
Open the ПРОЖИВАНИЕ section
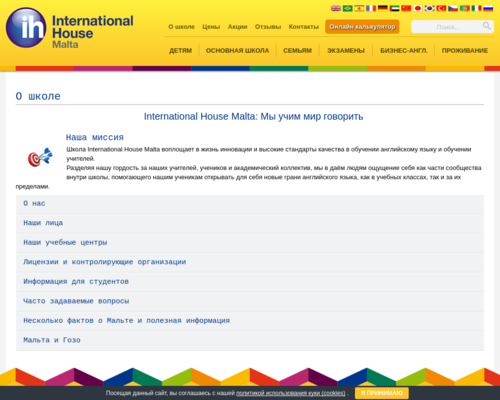tap(465, 51)
